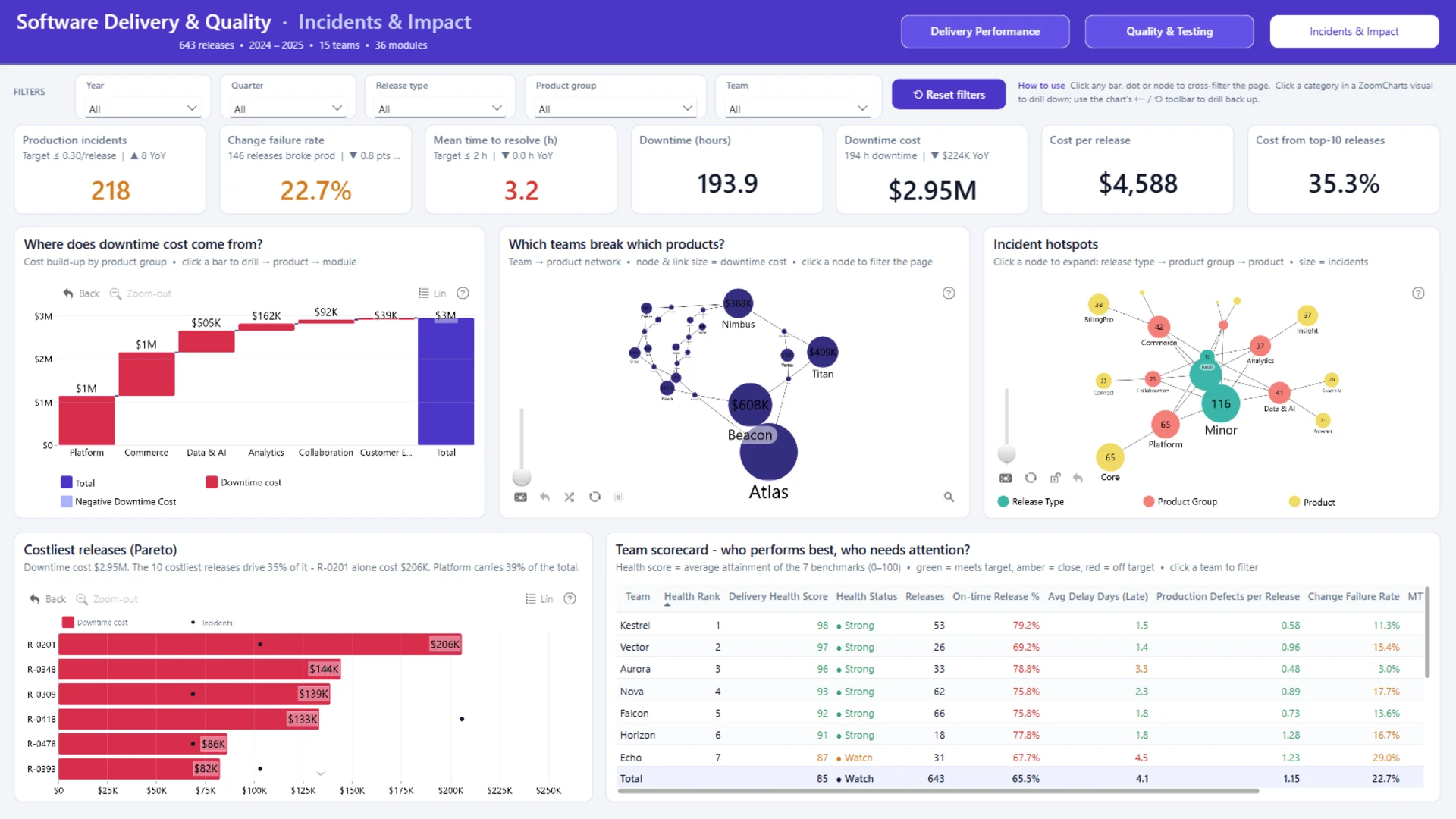Click the Kestrel team row in scorecard

tap(1020, 626)
